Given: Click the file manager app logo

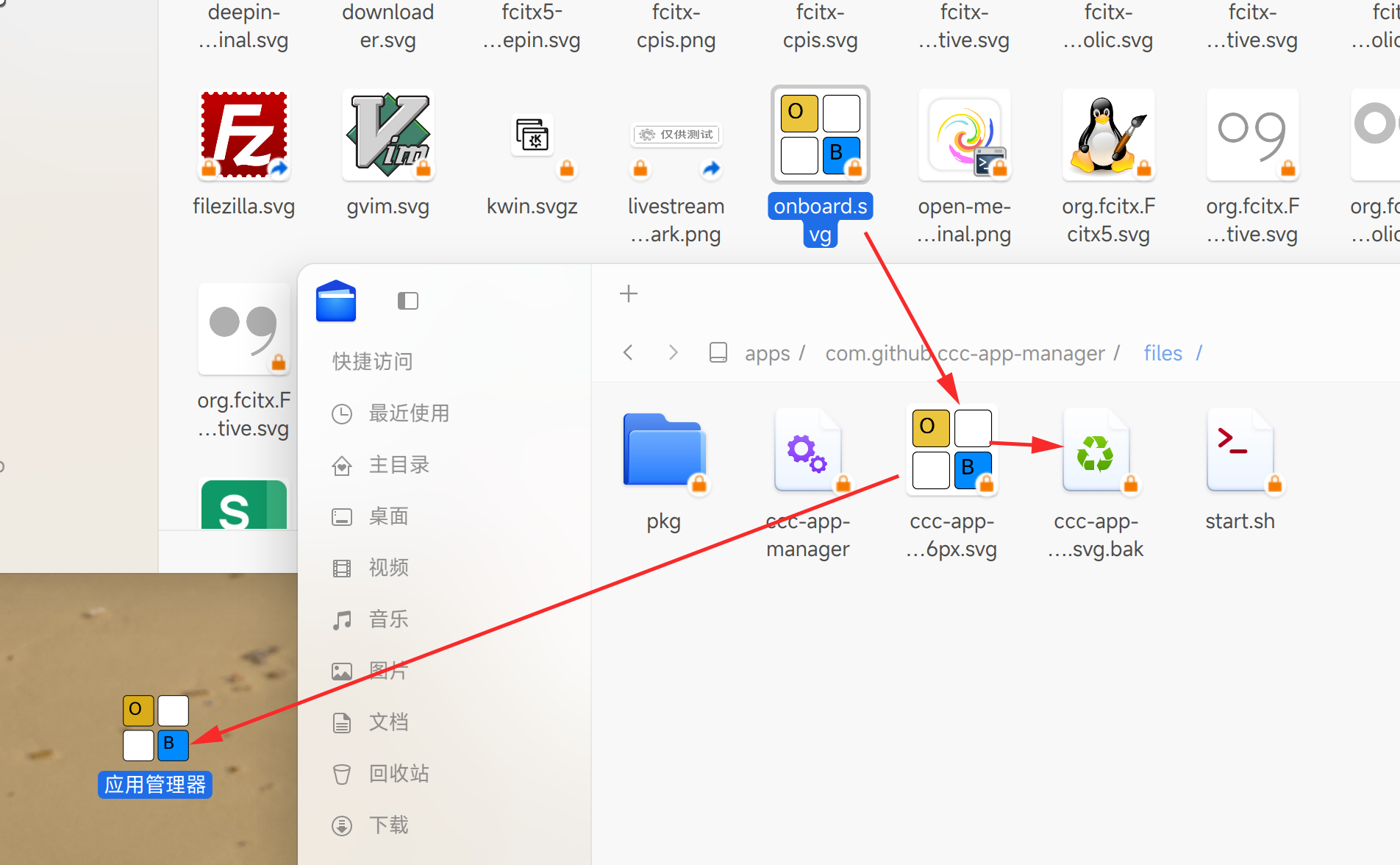Looking at the screenshot, I should click(336, 301).
